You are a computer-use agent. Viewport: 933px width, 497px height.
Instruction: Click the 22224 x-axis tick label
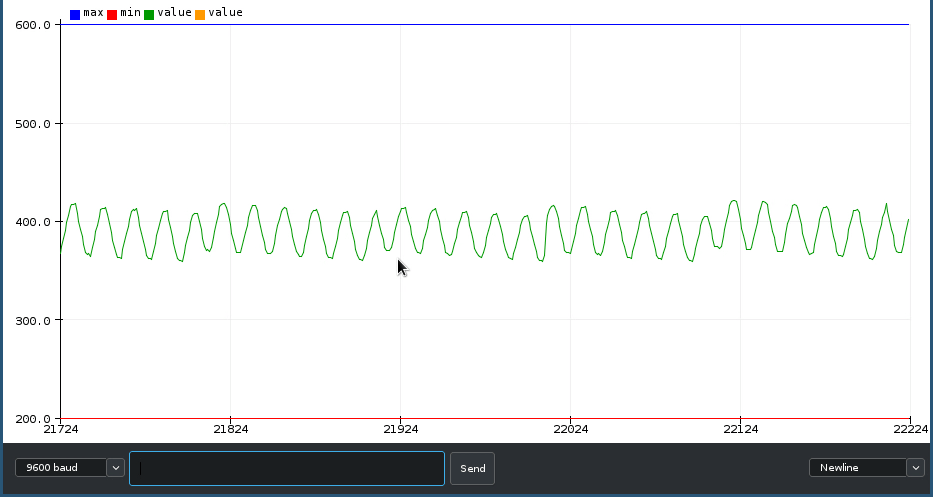tap(909, 429)
